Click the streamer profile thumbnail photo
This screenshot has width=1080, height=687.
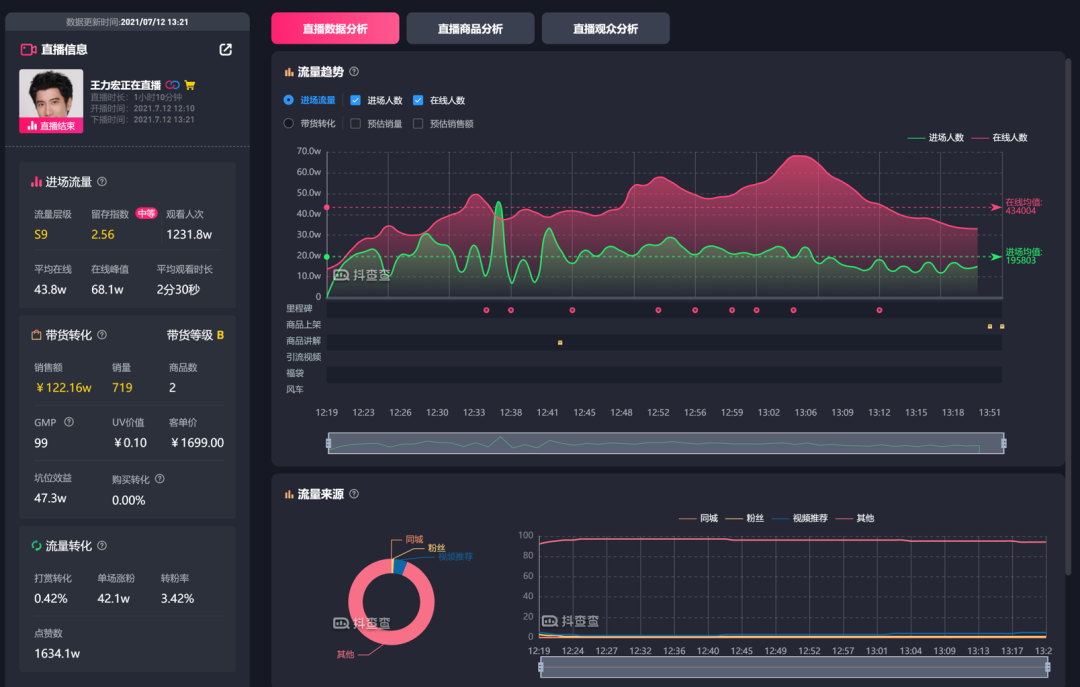51,94
